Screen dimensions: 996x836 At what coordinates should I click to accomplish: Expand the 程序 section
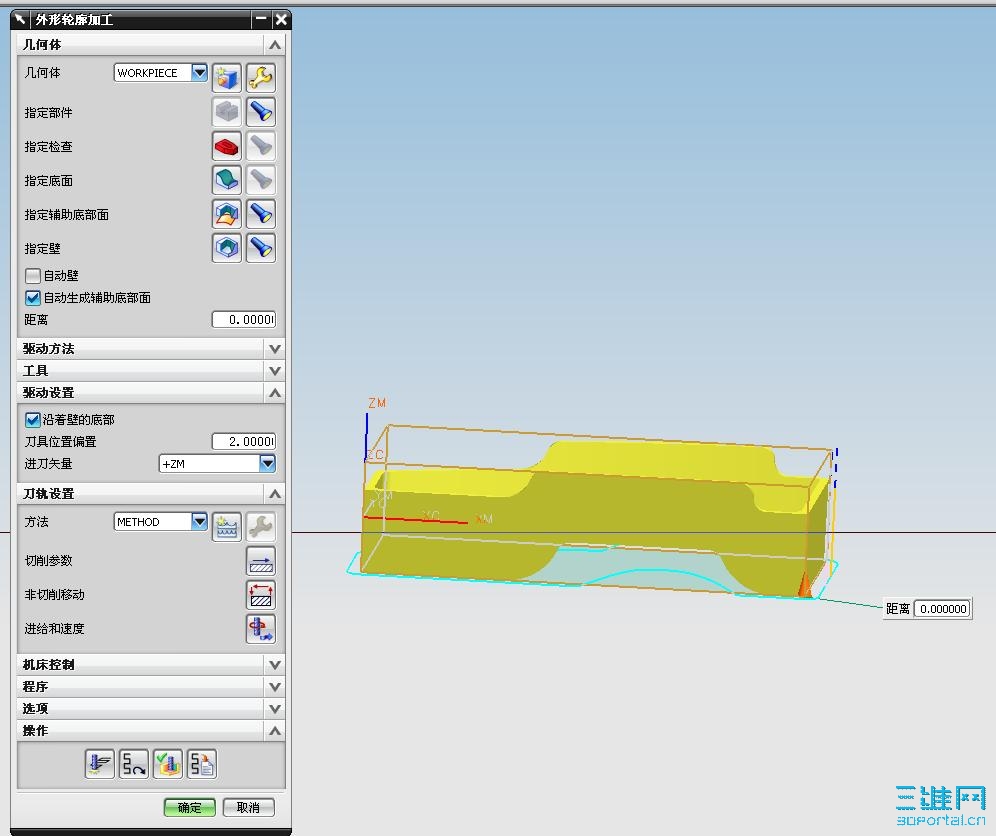pos(274,687)
